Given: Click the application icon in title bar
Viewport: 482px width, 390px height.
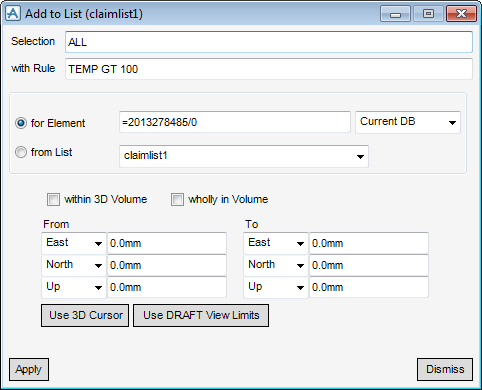Looking at the screenshot, I should (x=13, y=14).
